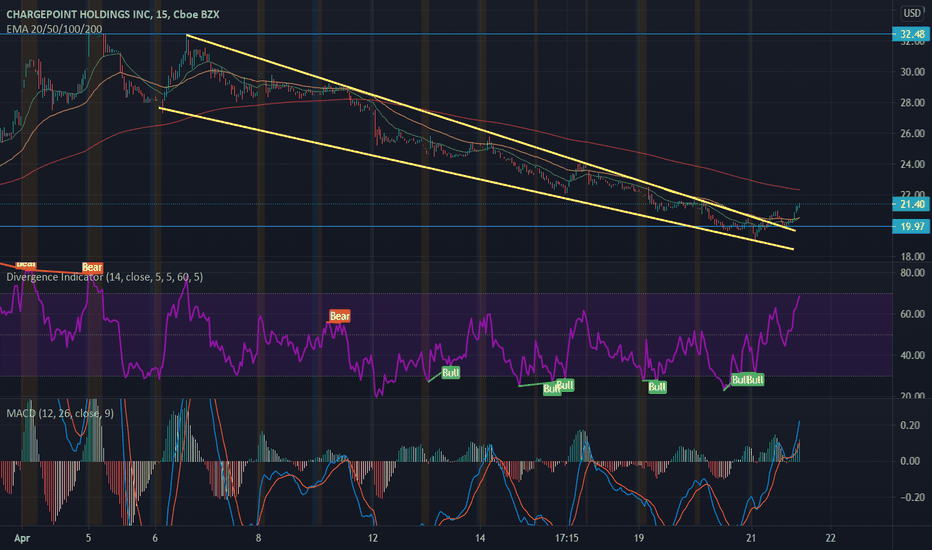Click the Bull label near date 13
This screenshot has width=932, height=550.
451,373
